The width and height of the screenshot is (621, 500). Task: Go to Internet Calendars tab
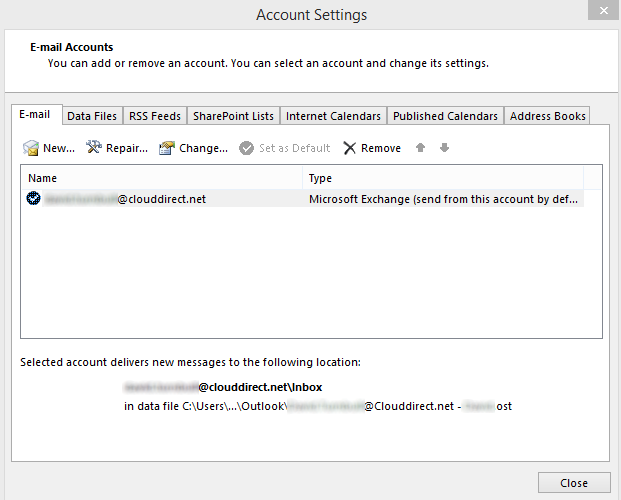pos(333,116)
